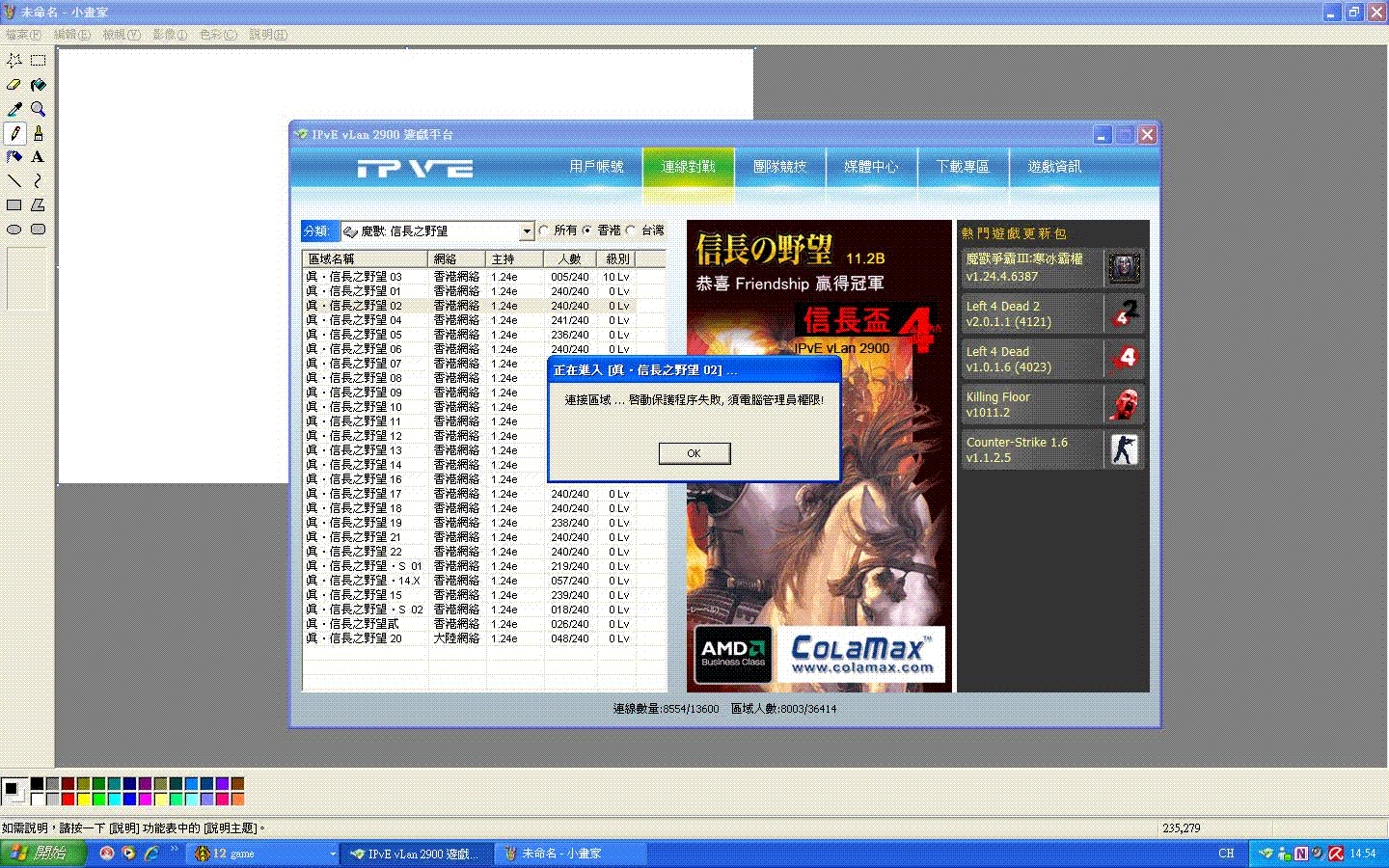
Task: Select the 香港 region radio button
Action: (587, 231)
